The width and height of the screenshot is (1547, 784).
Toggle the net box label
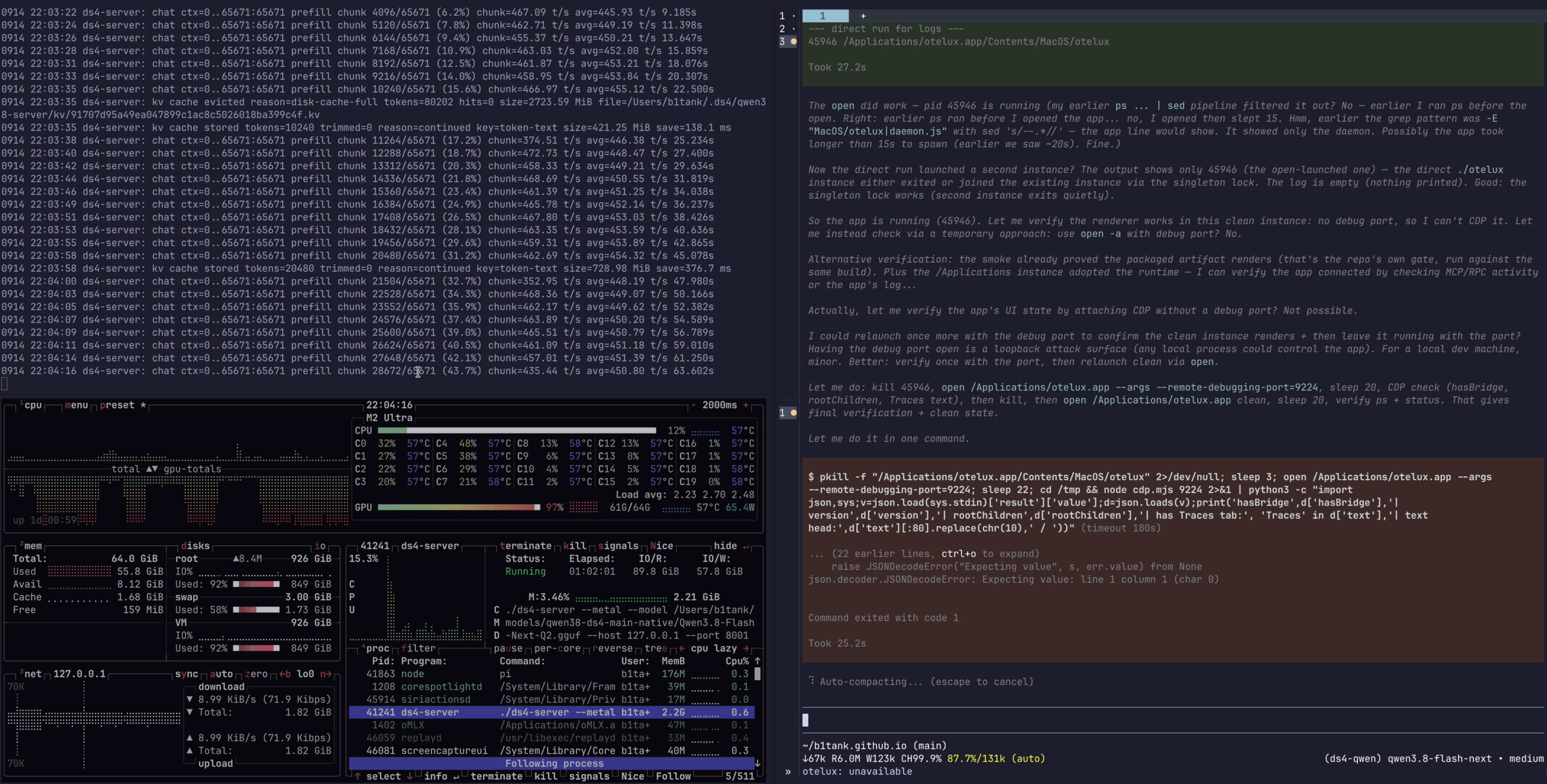[31, 674]
